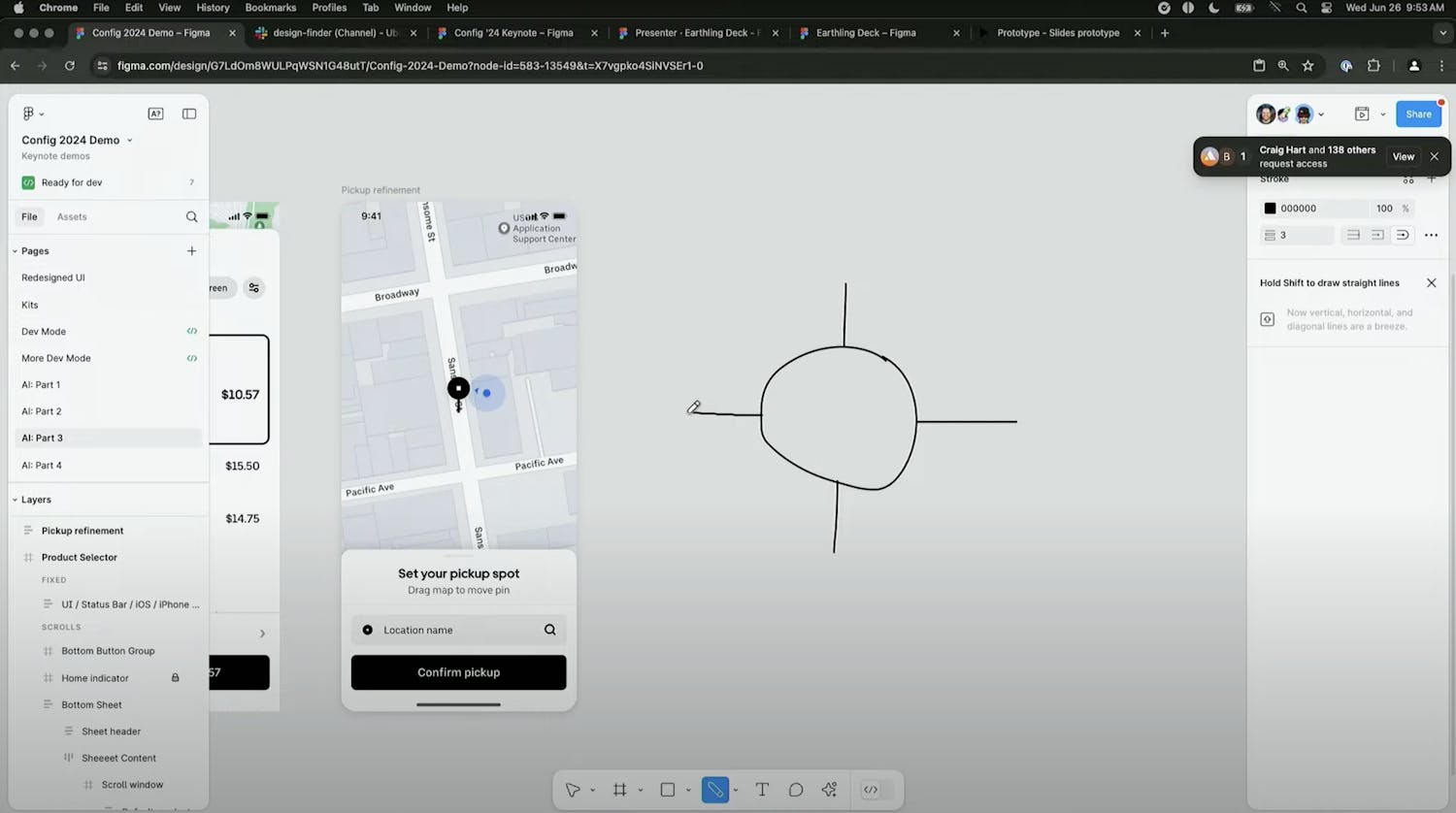Select the Move tool in bottom toolbar
The height and width of the screenshot is (813, 1456).
coord(573,790)
